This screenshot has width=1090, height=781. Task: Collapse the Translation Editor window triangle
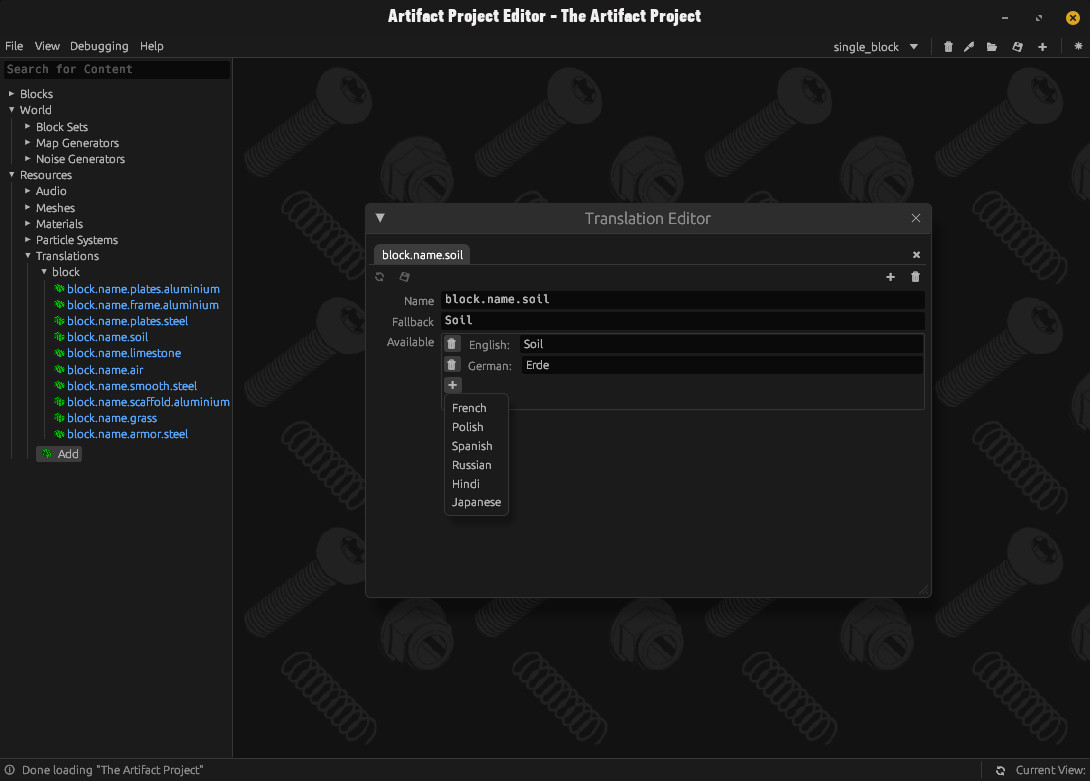click(x=380, y=218)
